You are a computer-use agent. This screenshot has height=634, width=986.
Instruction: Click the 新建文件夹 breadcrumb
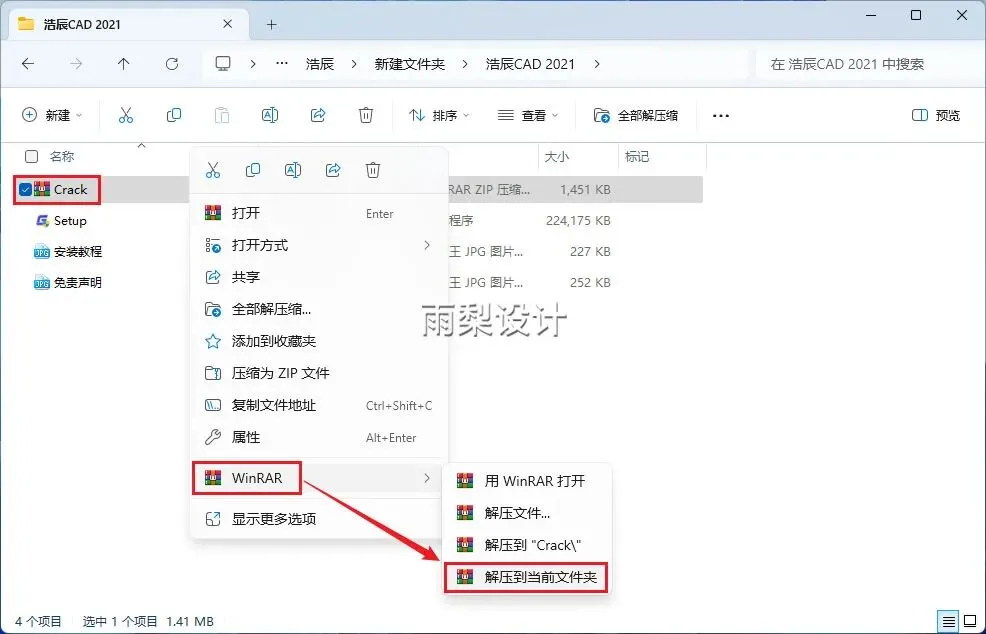tap(409, 64)
